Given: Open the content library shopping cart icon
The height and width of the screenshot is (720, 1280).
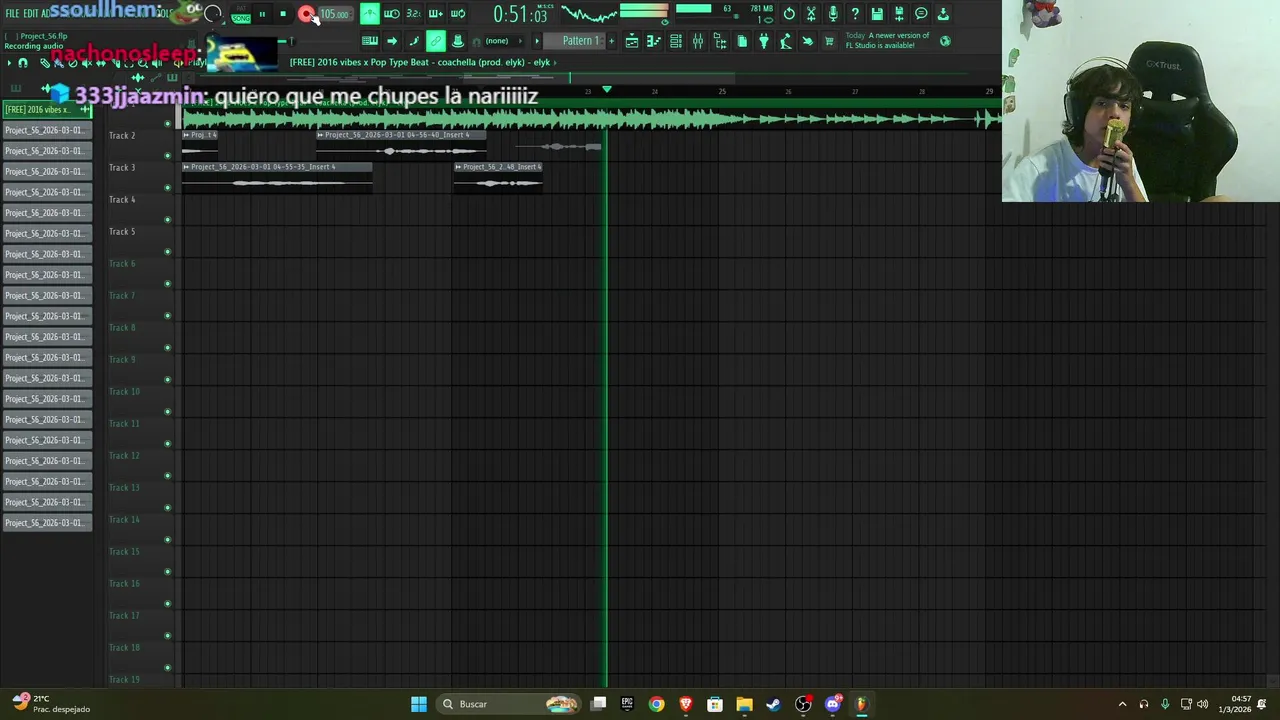Looking at the screenshot, I should (x=829, y=41).
